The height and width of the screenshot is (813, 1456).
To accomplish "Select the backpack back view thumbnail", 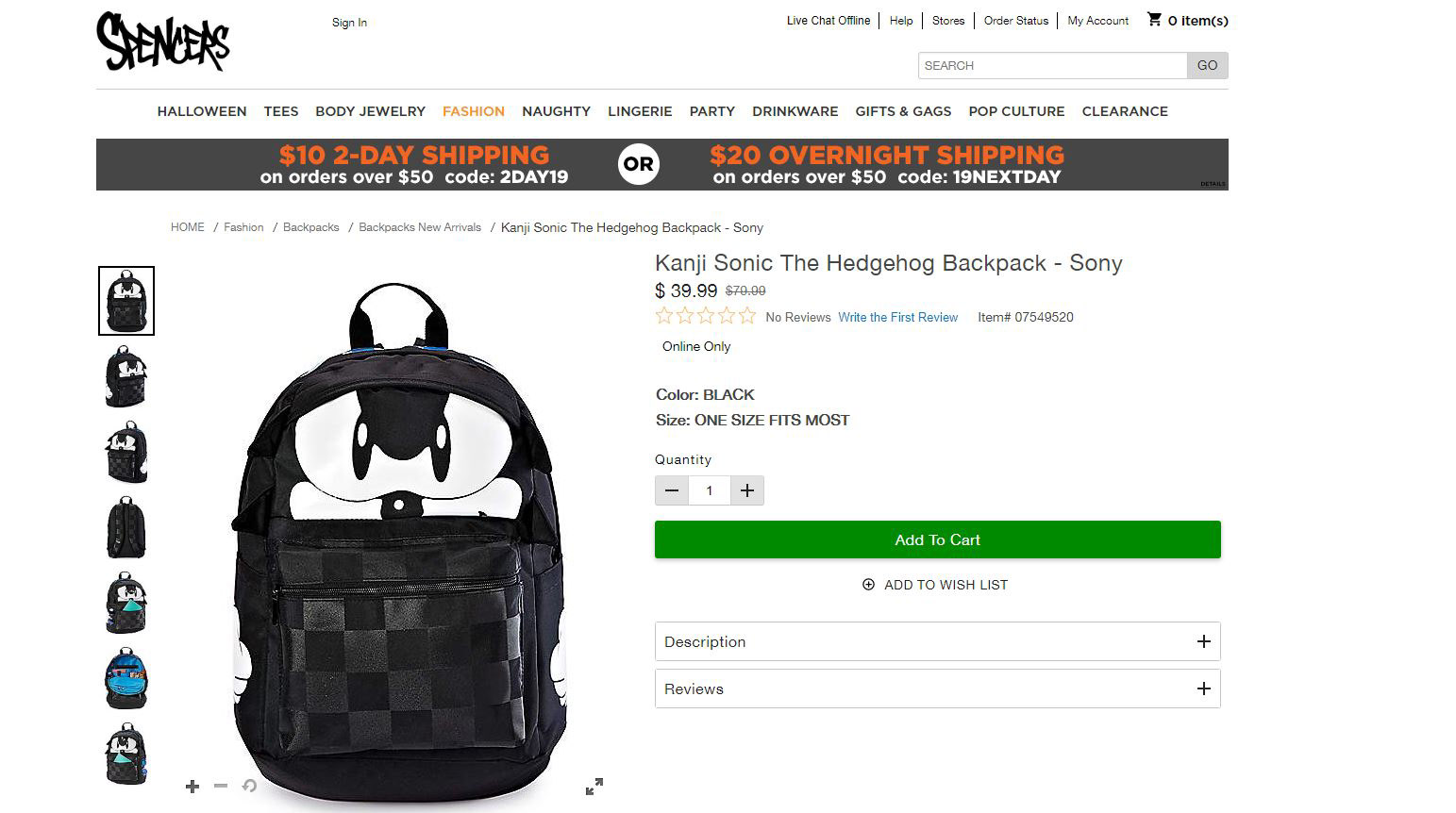I will tap(126, 528).
